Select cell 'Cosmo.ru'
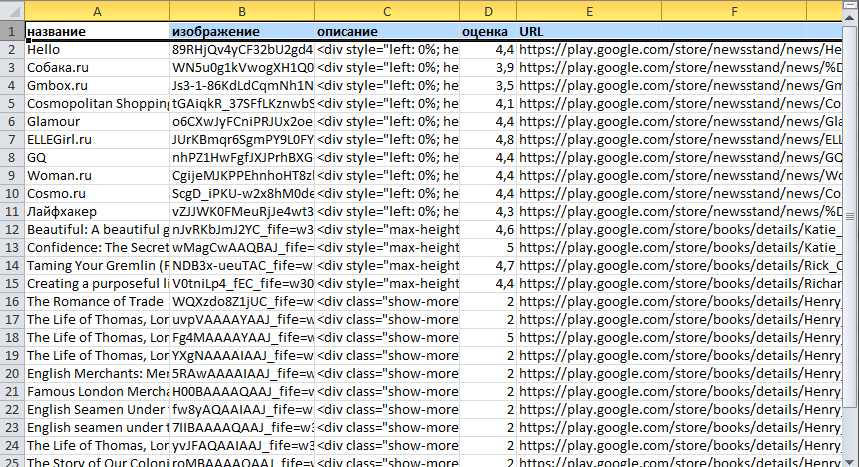Screen dimensions: 859x467 (x=97, y=193)
